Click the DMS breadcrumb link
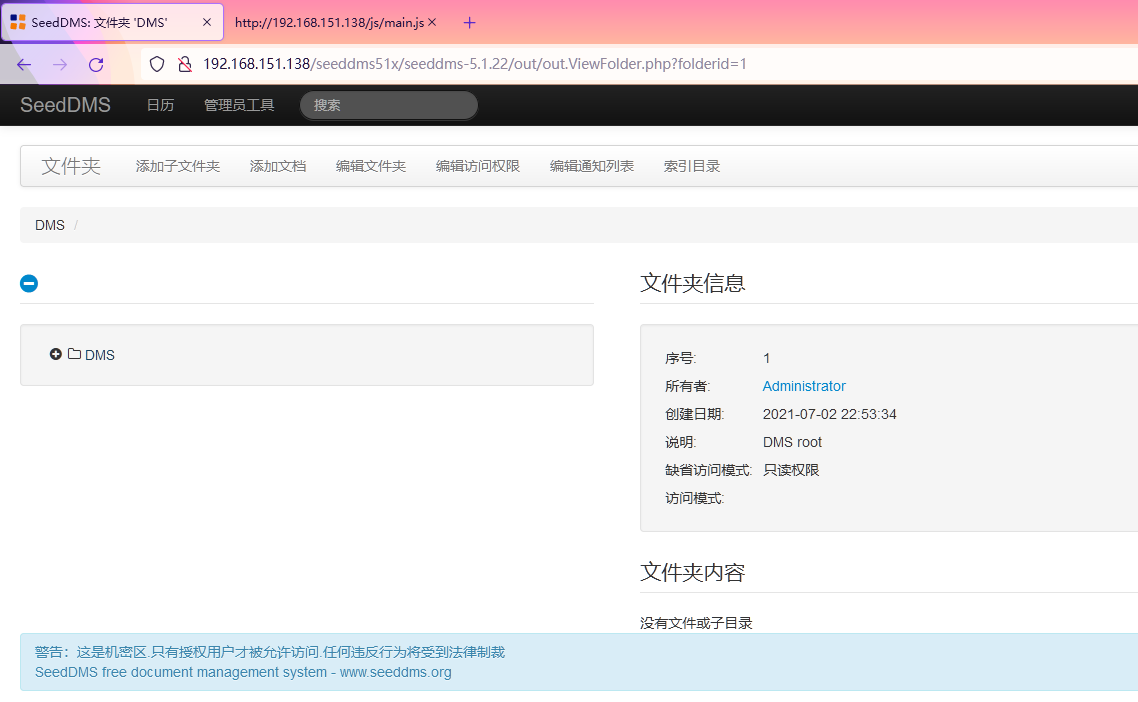This screenshot has width=1138, height=702. point(50,225)
